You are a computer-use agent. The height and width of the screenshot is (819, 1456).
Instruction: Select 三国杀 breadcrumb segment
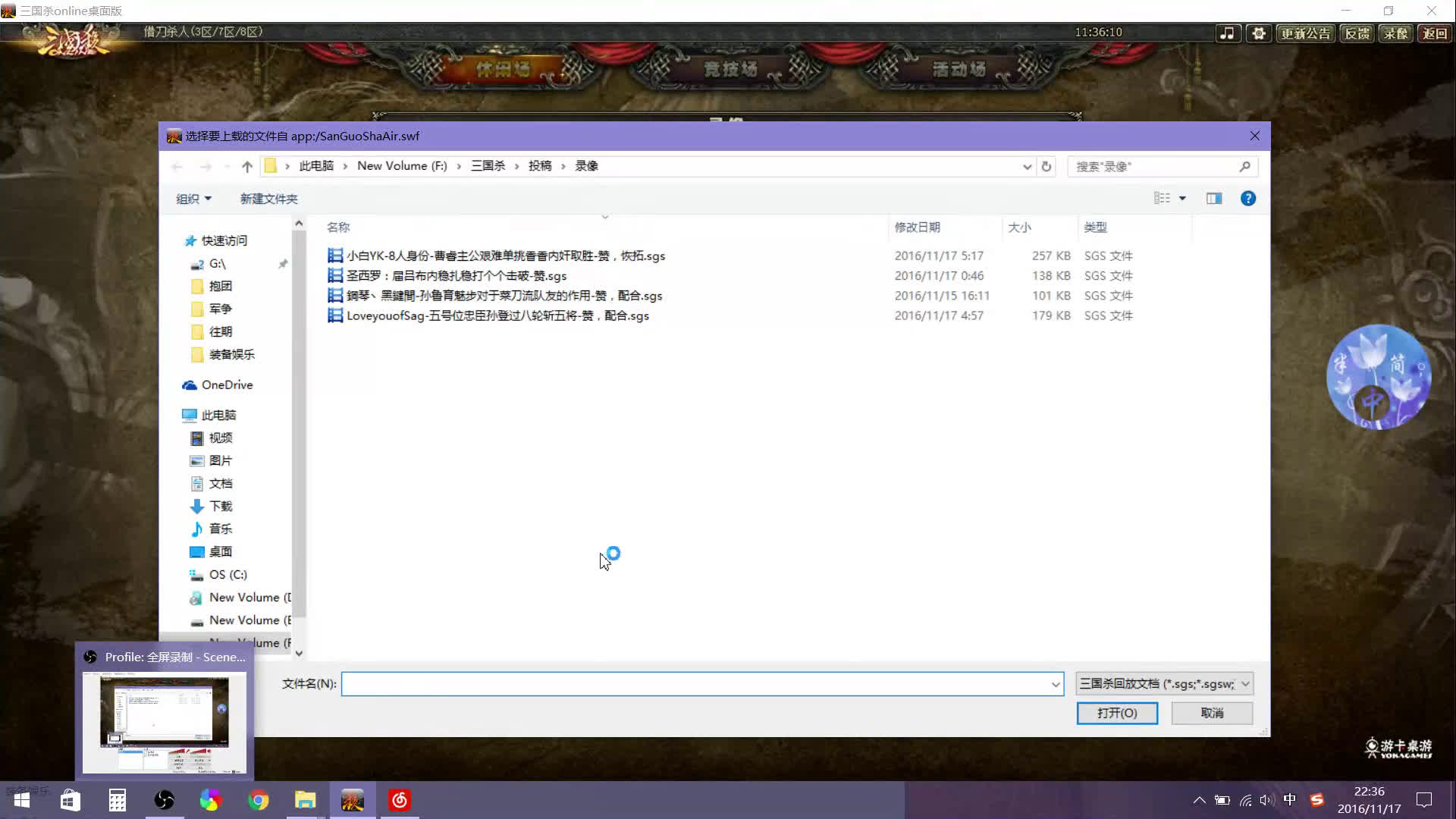coord(488,166)
